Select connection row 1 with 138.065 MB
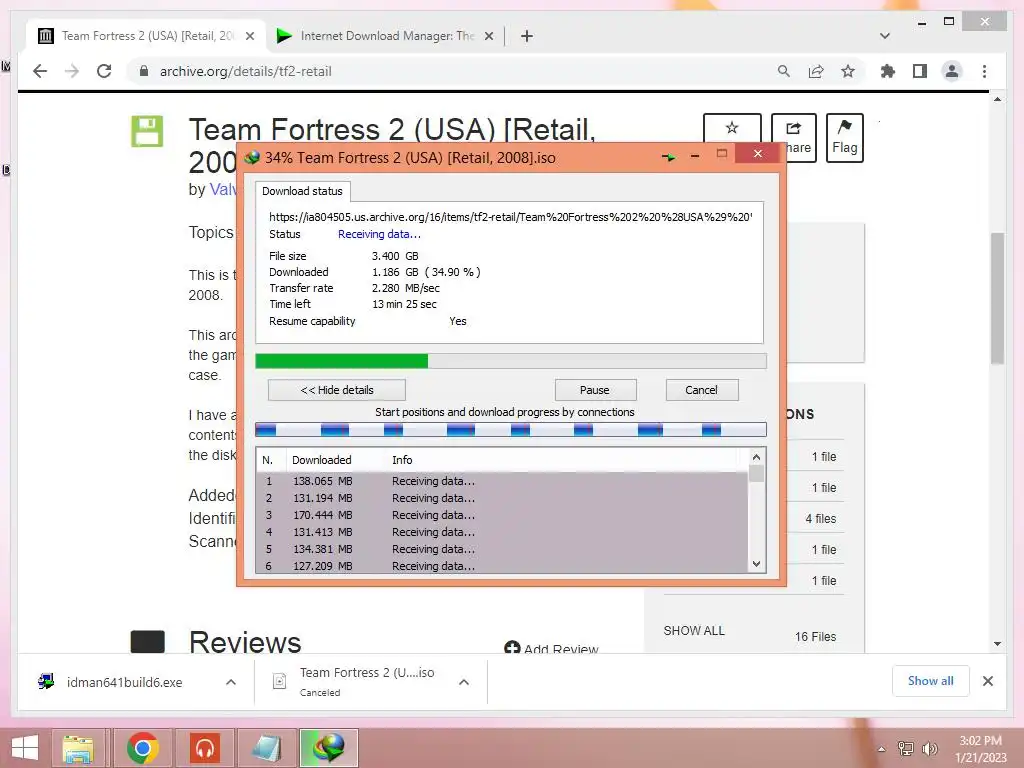This screenshot has height=768, width=1024. [x=502, y=481]
